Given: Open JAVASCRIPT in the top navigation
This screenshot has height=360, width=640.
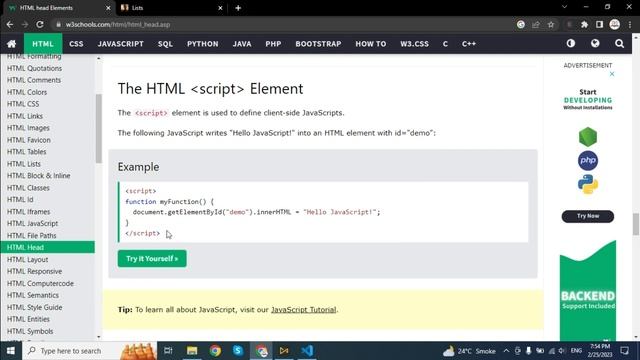Looking at the screenshot, I should point(120,44).
